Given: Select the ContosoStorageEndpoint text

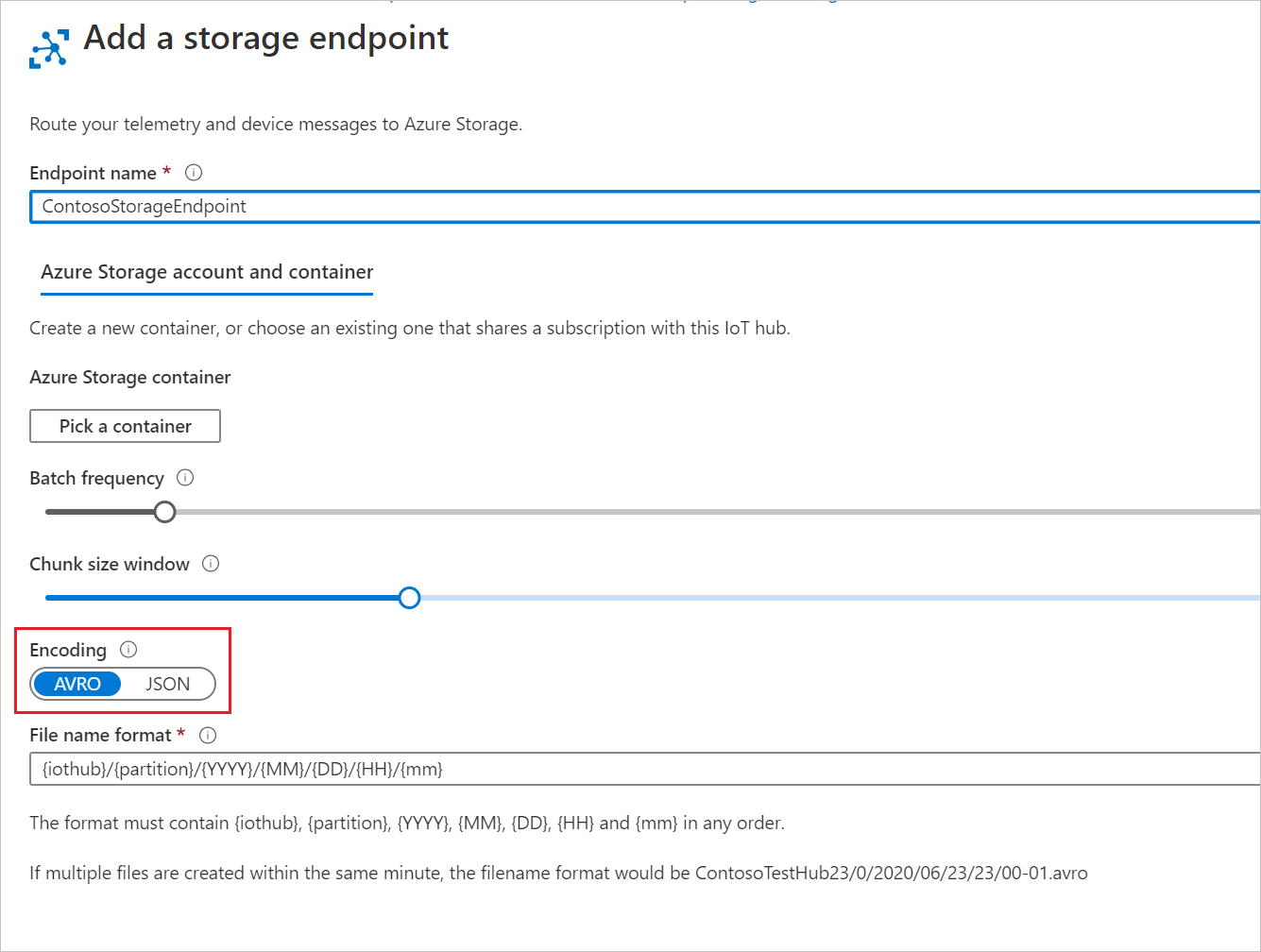Looking at the screenshot, I should 144,206.
